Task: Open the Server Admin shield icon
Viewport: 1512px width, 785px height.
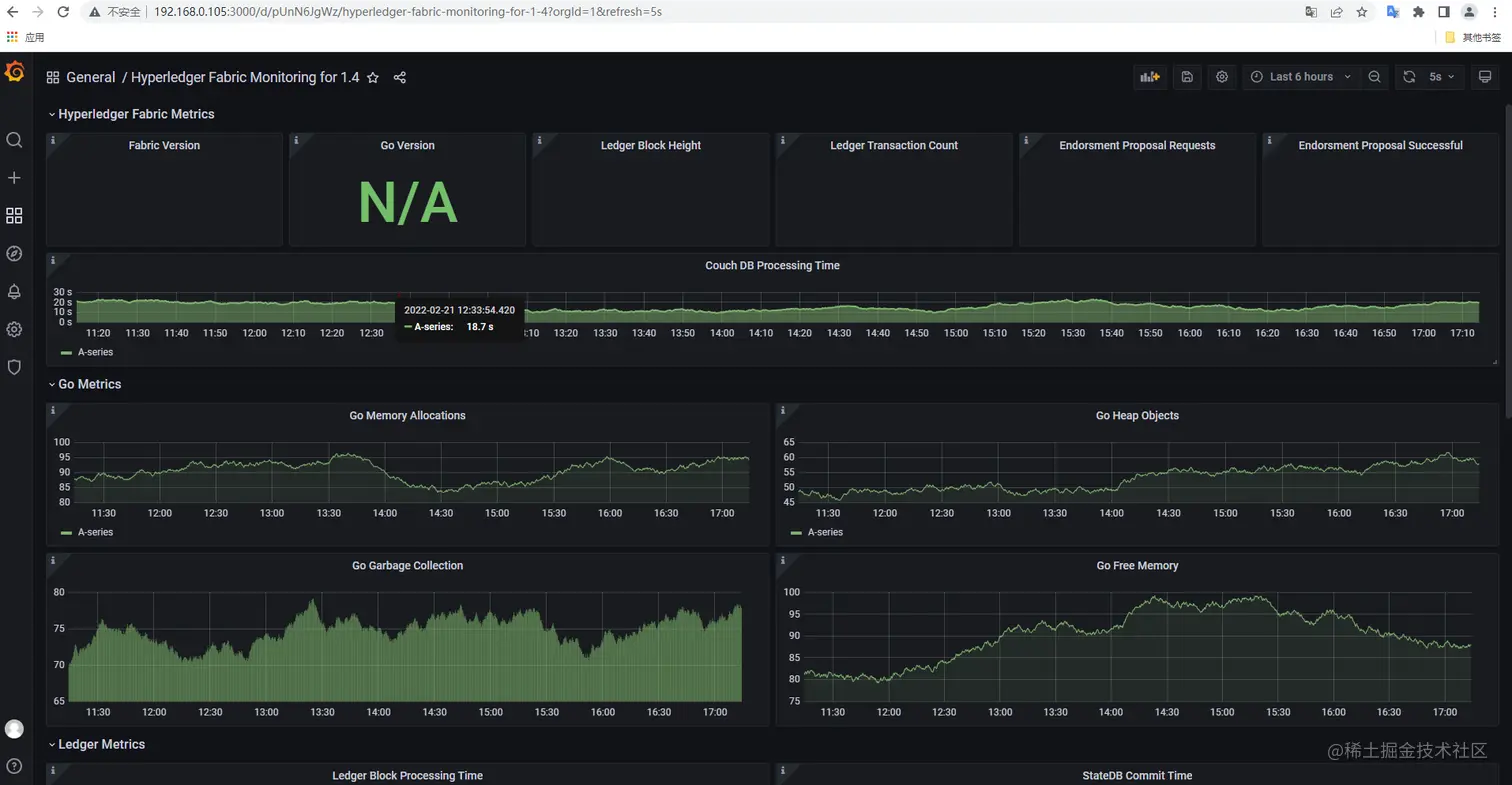Action: (x=14, y=367)
